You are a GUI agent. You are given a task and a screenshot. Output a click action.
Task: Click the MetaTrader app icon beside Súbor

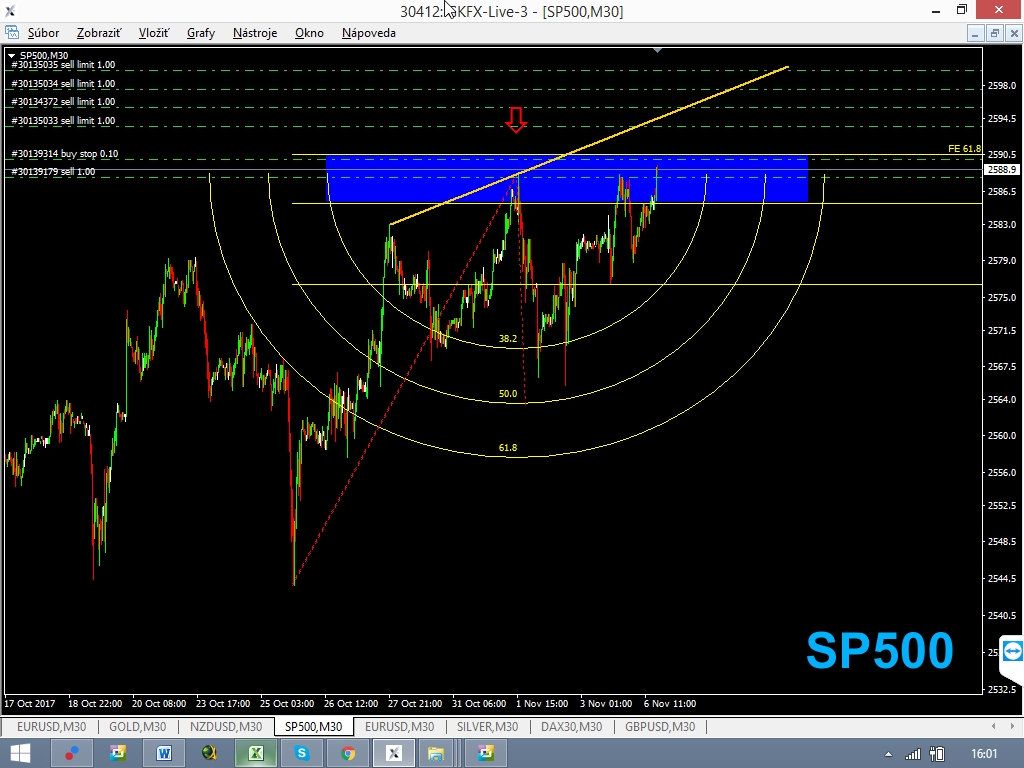12,33
